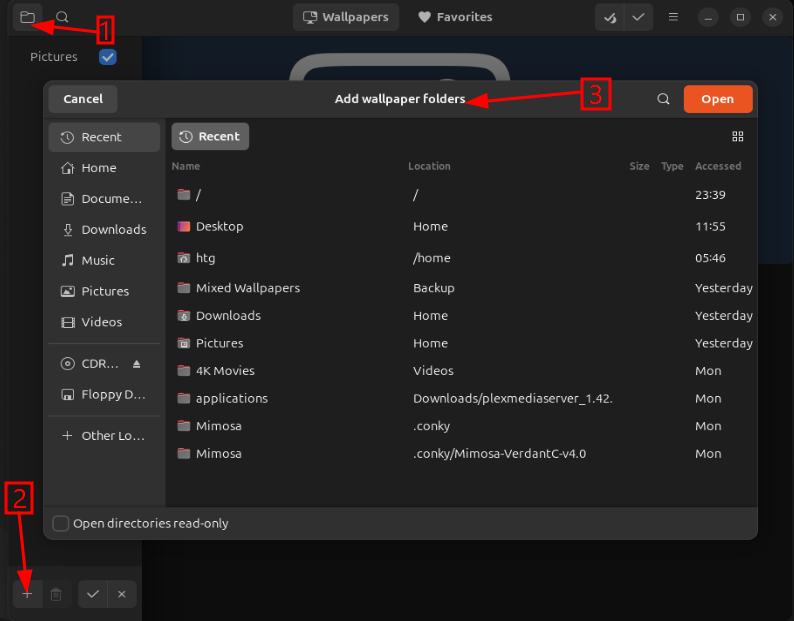
Task: Switch to grid view in file dialog
Action: click(738, 136)
